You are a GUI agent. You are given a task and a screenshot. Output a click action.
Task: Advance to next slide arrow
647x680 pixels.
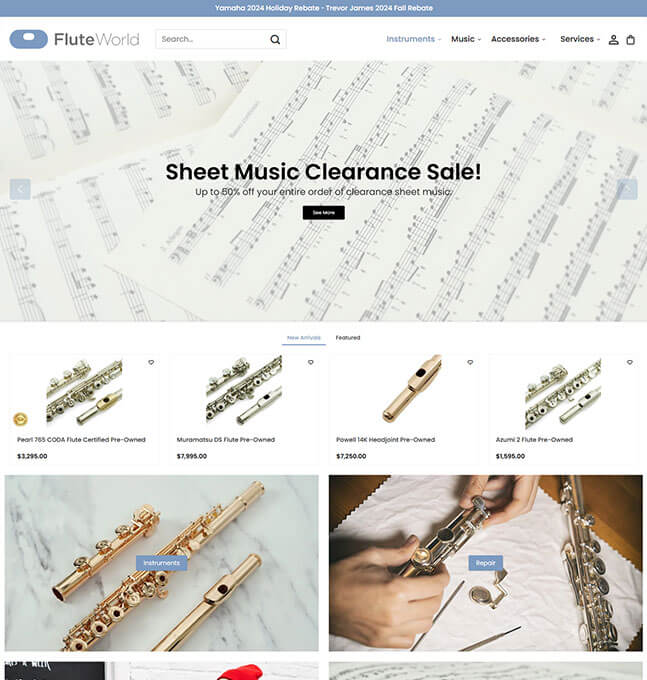click(x=627, y=190)
